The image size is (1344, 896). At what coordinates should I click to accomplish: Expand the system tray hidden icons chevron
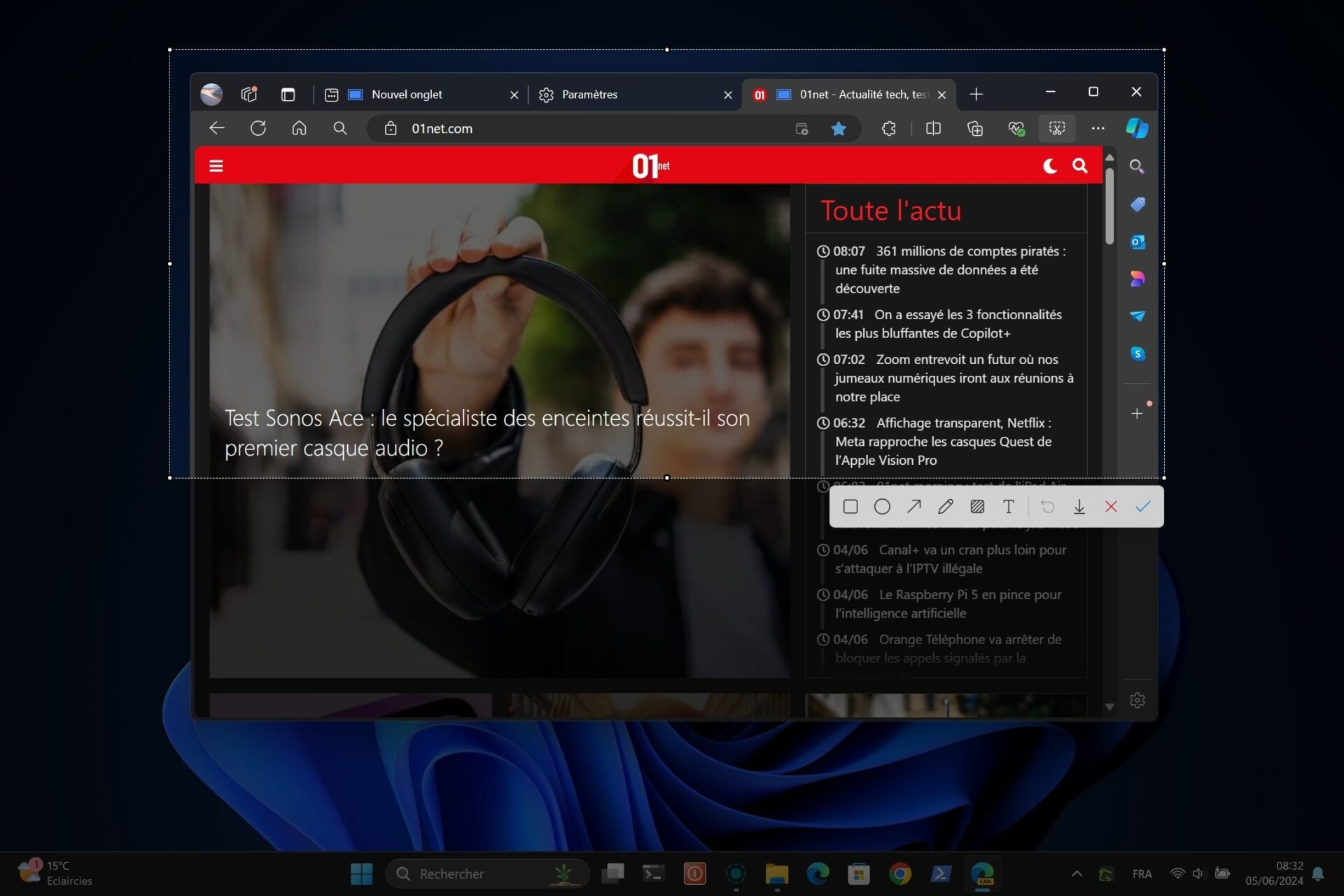click(x=1077, y=874)
